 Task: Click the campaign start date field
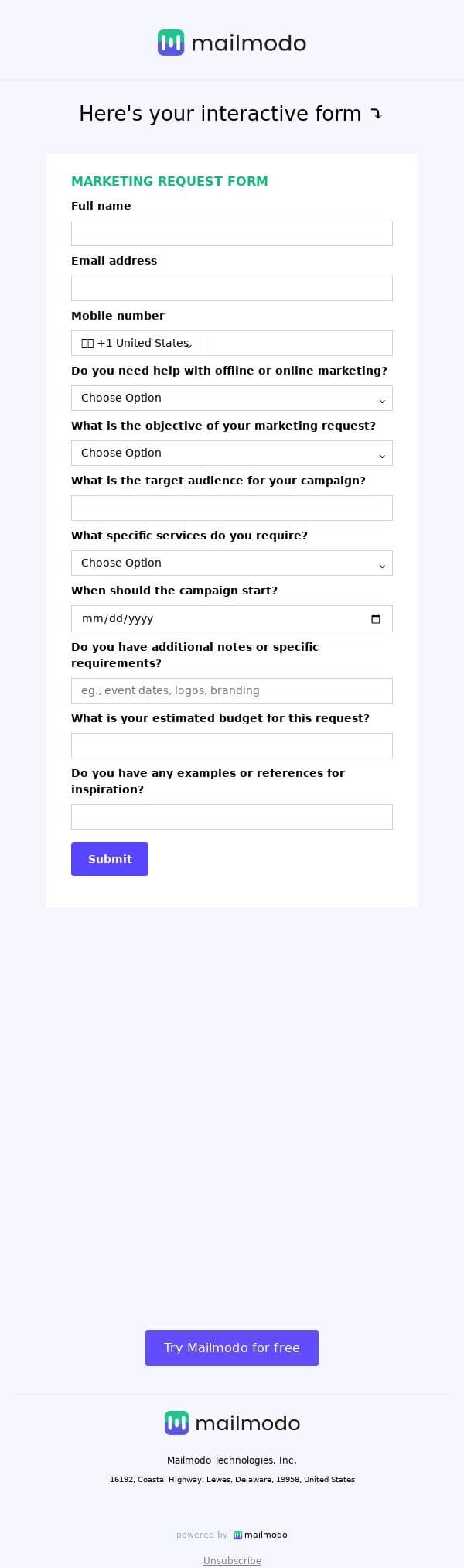pyautogui.click(x=217, y=618)
